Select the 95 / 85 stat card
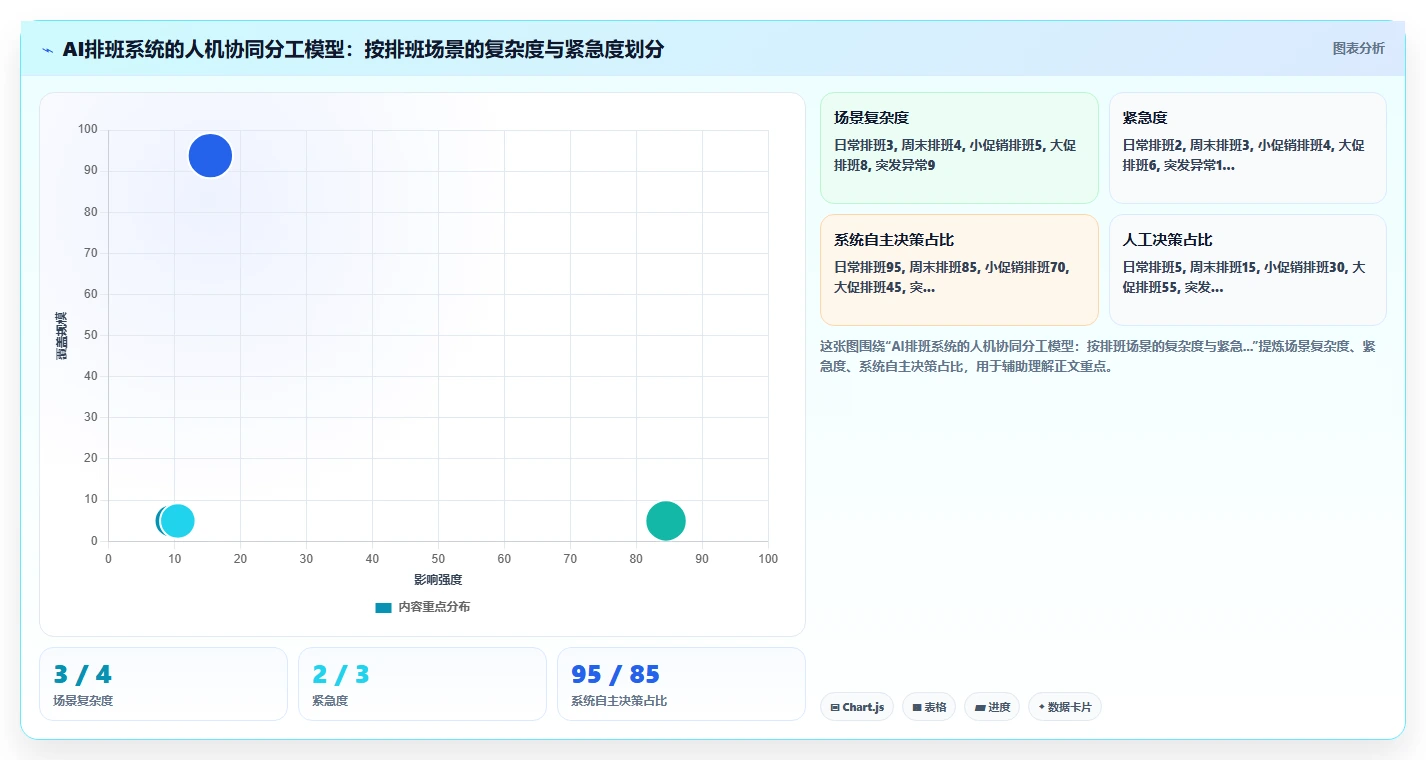This screenshot has height=760, width=1426. (x=681, y=684)
